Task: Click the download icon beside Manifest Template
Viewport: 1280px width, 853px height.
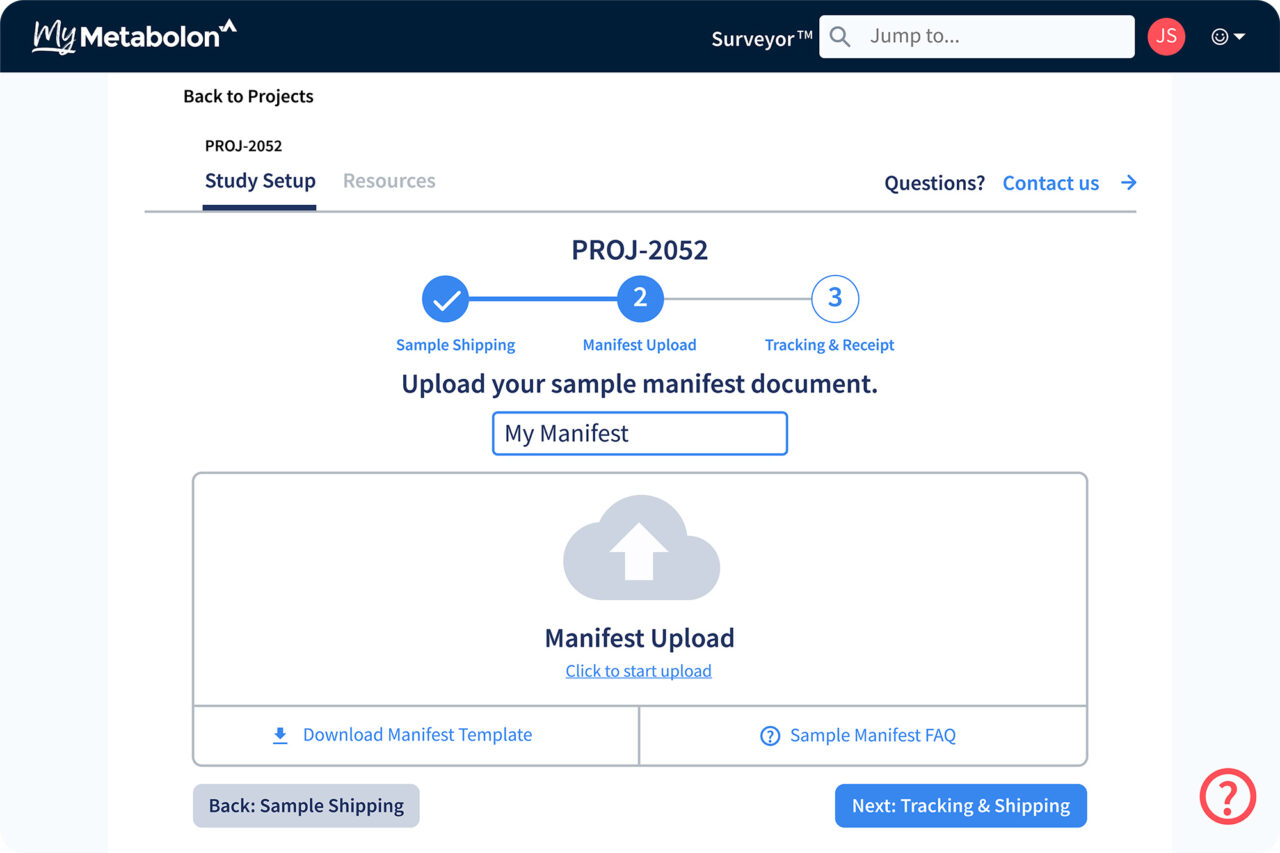Action: [x=279, y=735]
